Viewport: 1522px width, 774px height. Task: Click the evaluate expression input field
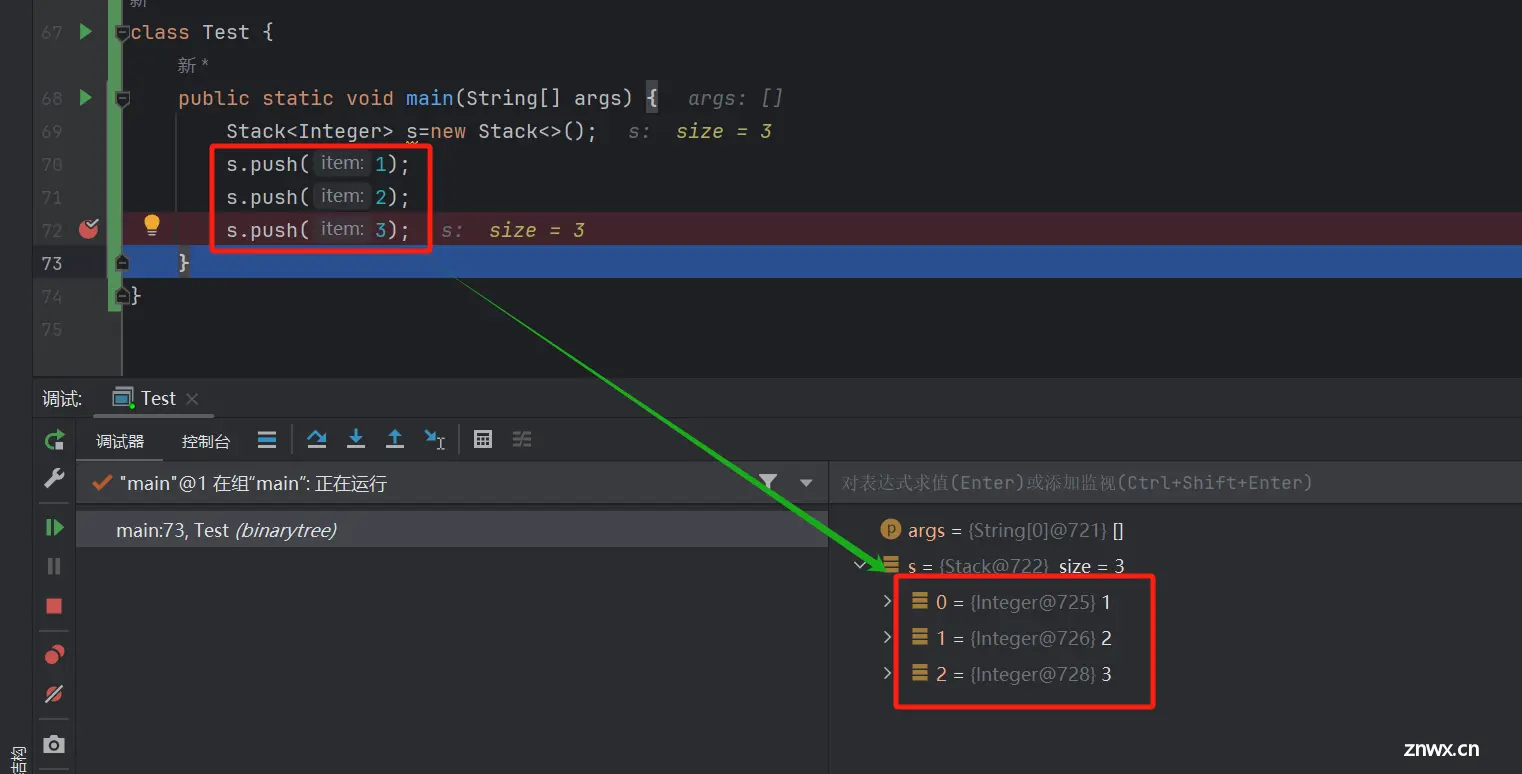1175,483
